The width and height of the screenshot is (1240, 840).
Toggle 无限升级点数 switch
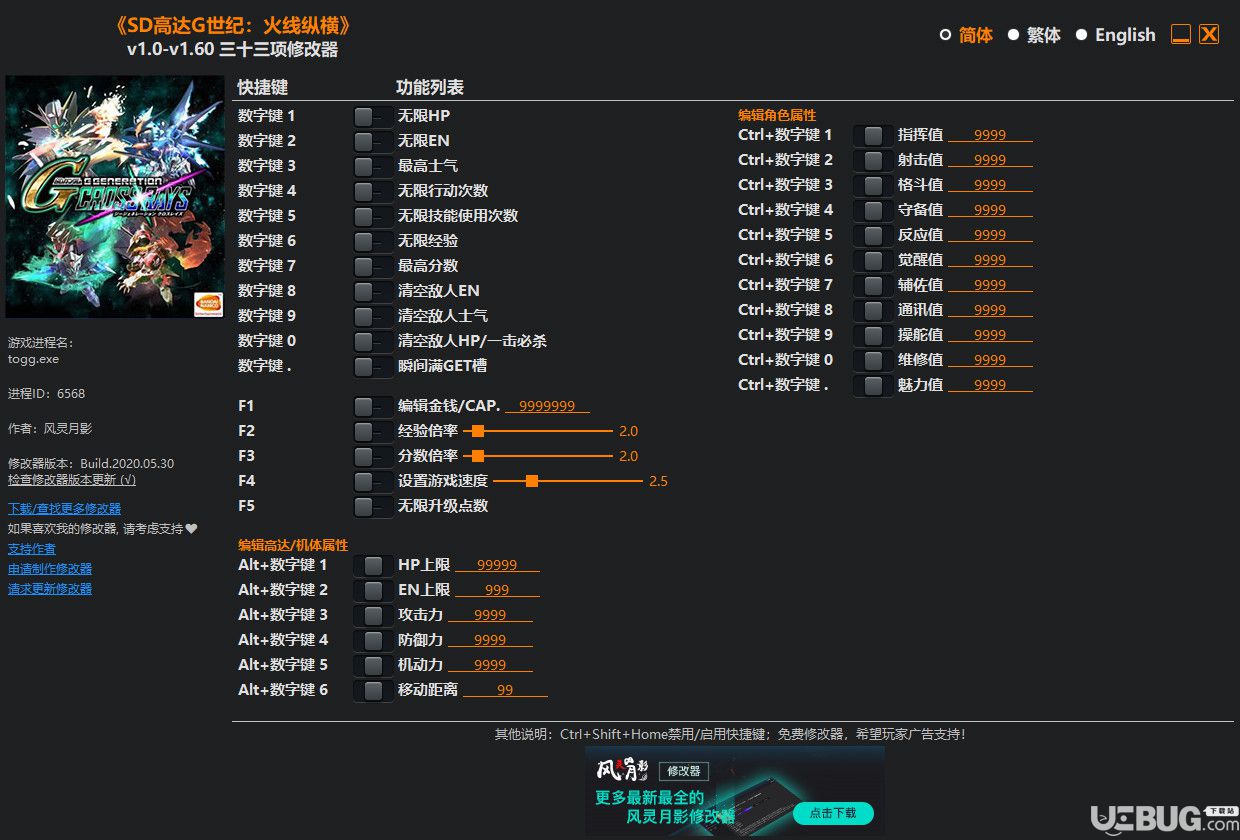point(373,506)
